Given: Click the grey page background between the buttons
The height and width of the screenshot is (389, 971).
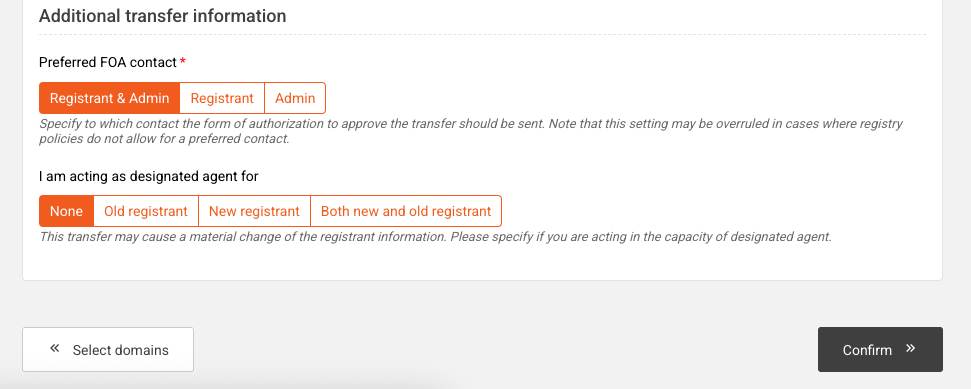Looking at the screenshot, I should 505,349.
